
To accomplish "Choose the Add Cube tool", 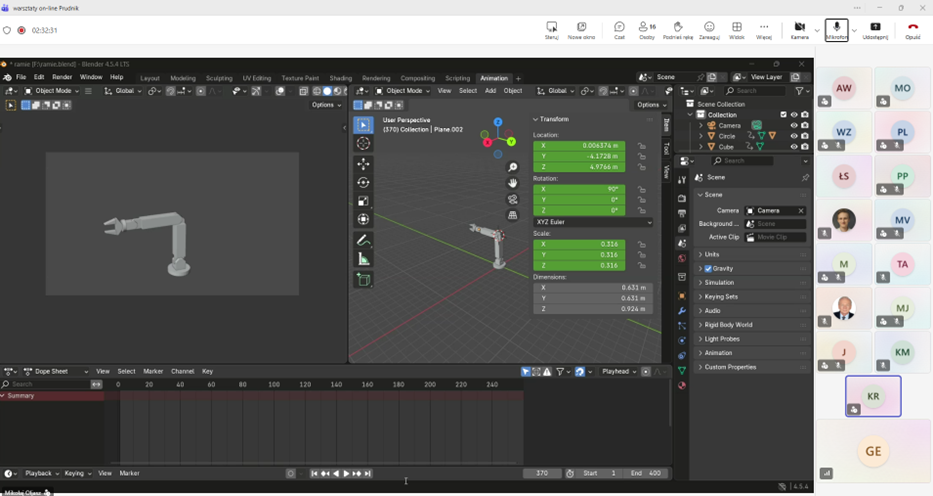I will 363,280.
